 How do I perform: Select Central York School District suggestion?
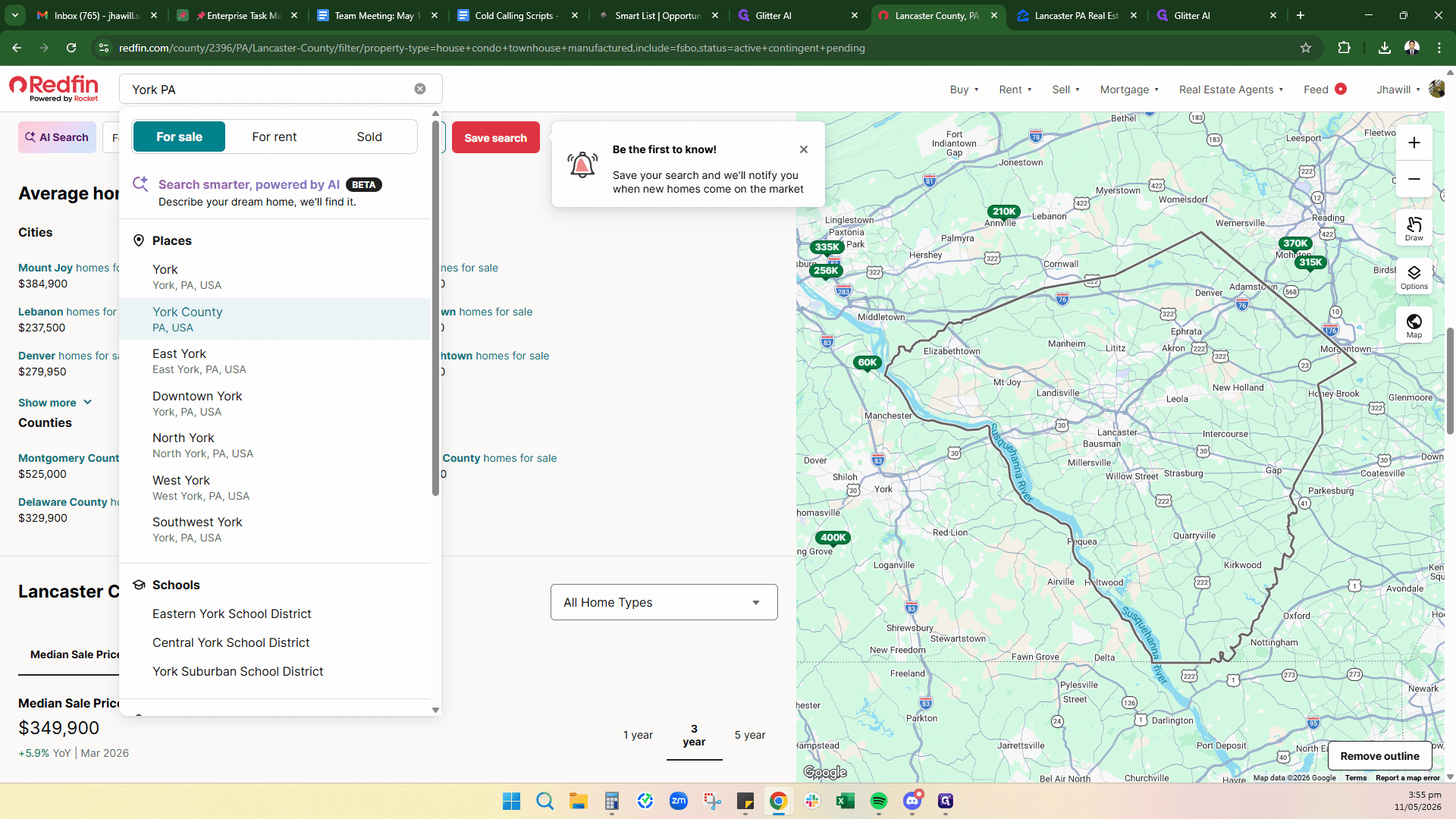(231, 642)
